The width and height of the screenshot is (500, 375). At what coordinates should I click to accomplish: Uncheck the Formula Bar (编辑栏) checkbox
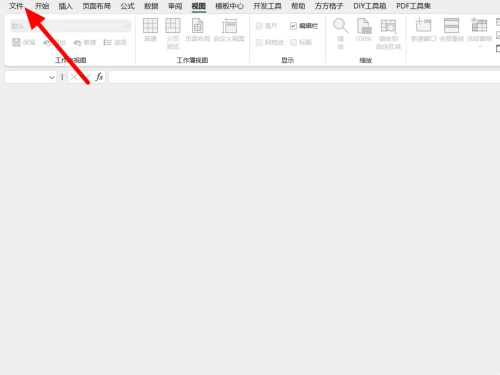coord(293,26)
